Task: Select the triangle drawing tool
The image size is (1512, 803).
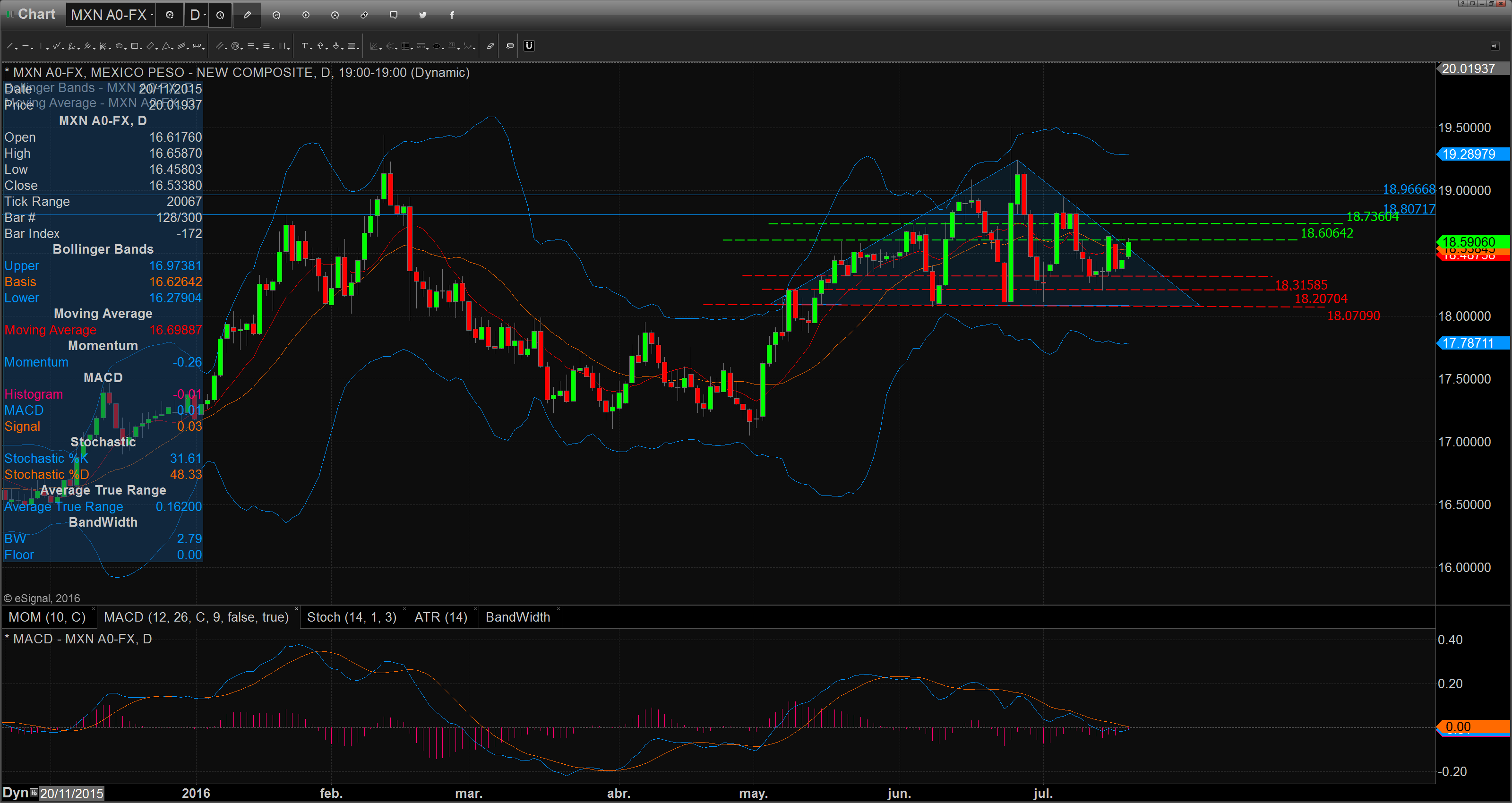Action: click(165, 46)
